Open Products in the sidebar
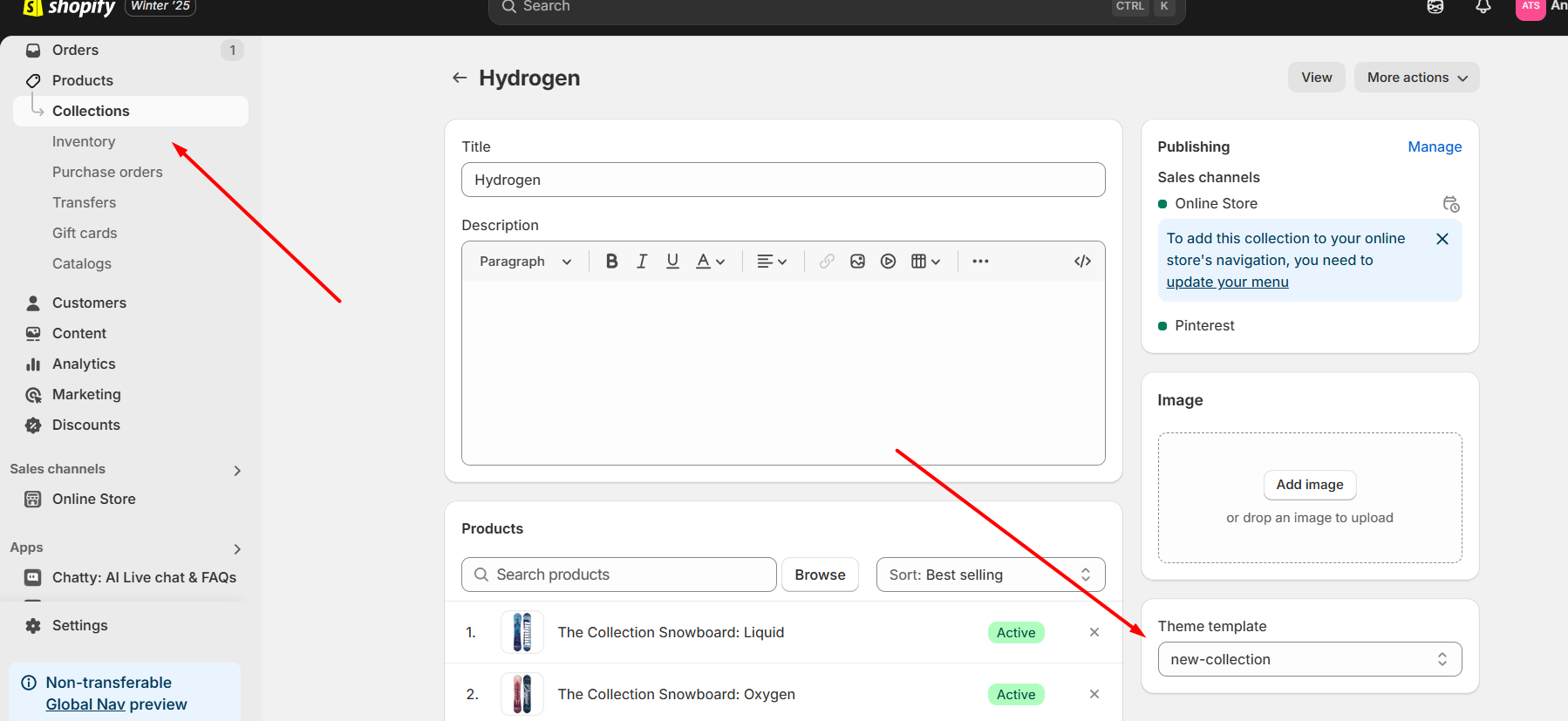1568x721 pixels. 131,80
